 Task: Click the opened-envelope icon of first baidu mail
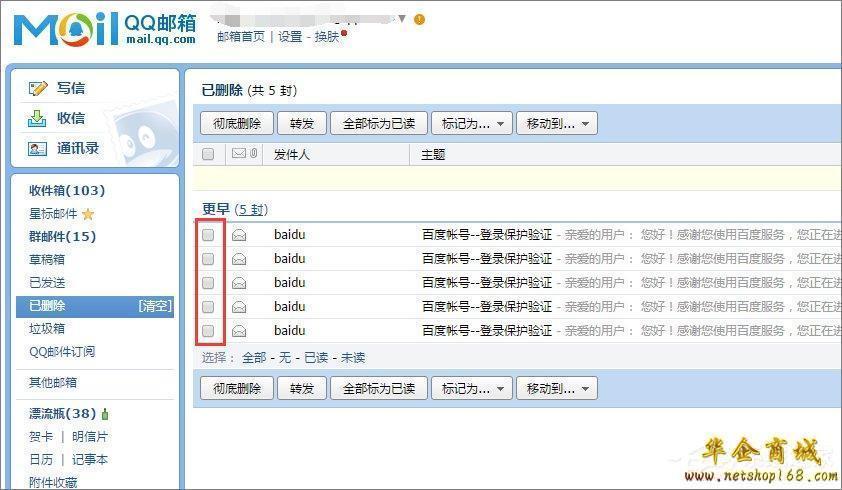coord(239,235)
